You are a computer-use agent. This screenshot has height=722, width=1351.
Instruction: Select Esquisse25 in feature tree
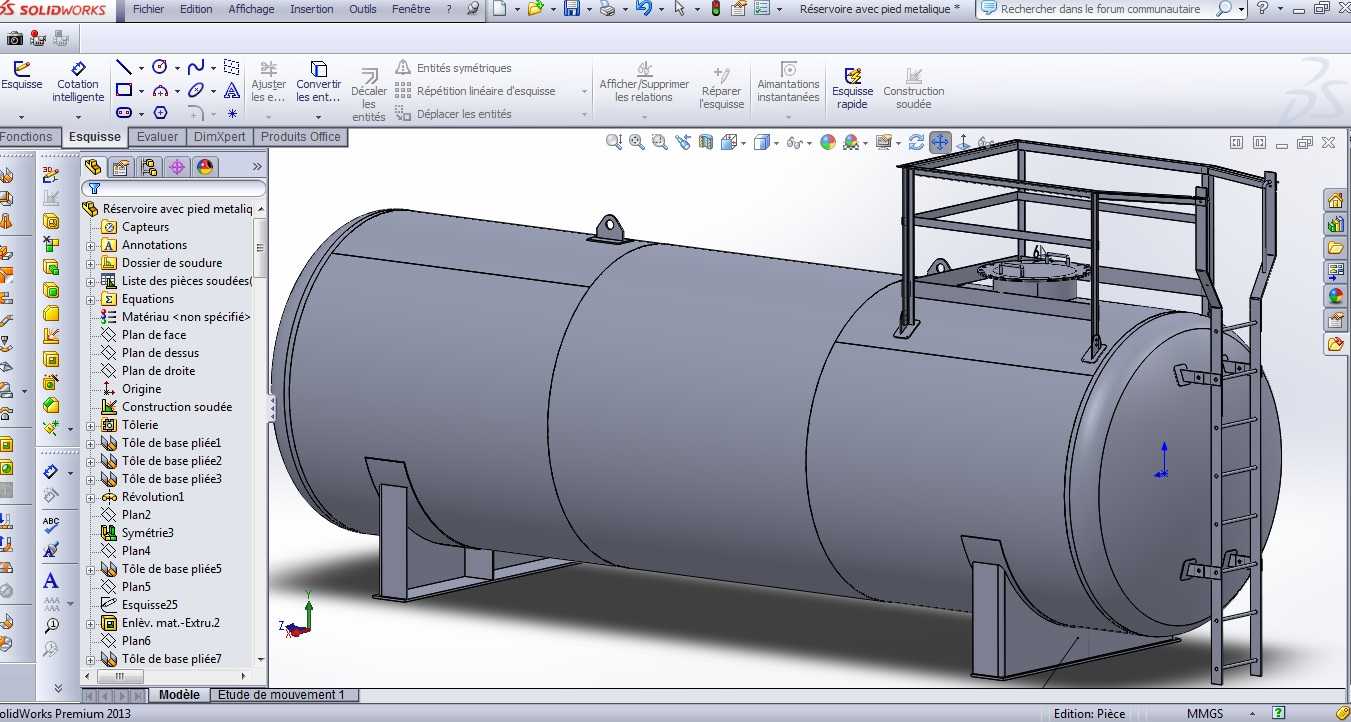[x=150, y=605]
